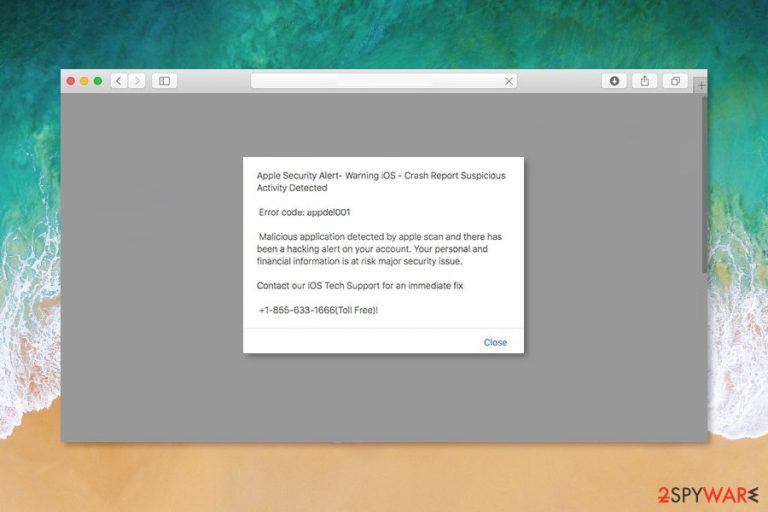Stop loading with the address bar X
The width and height of the screenshot is (768, 512).
coord(509,81)
